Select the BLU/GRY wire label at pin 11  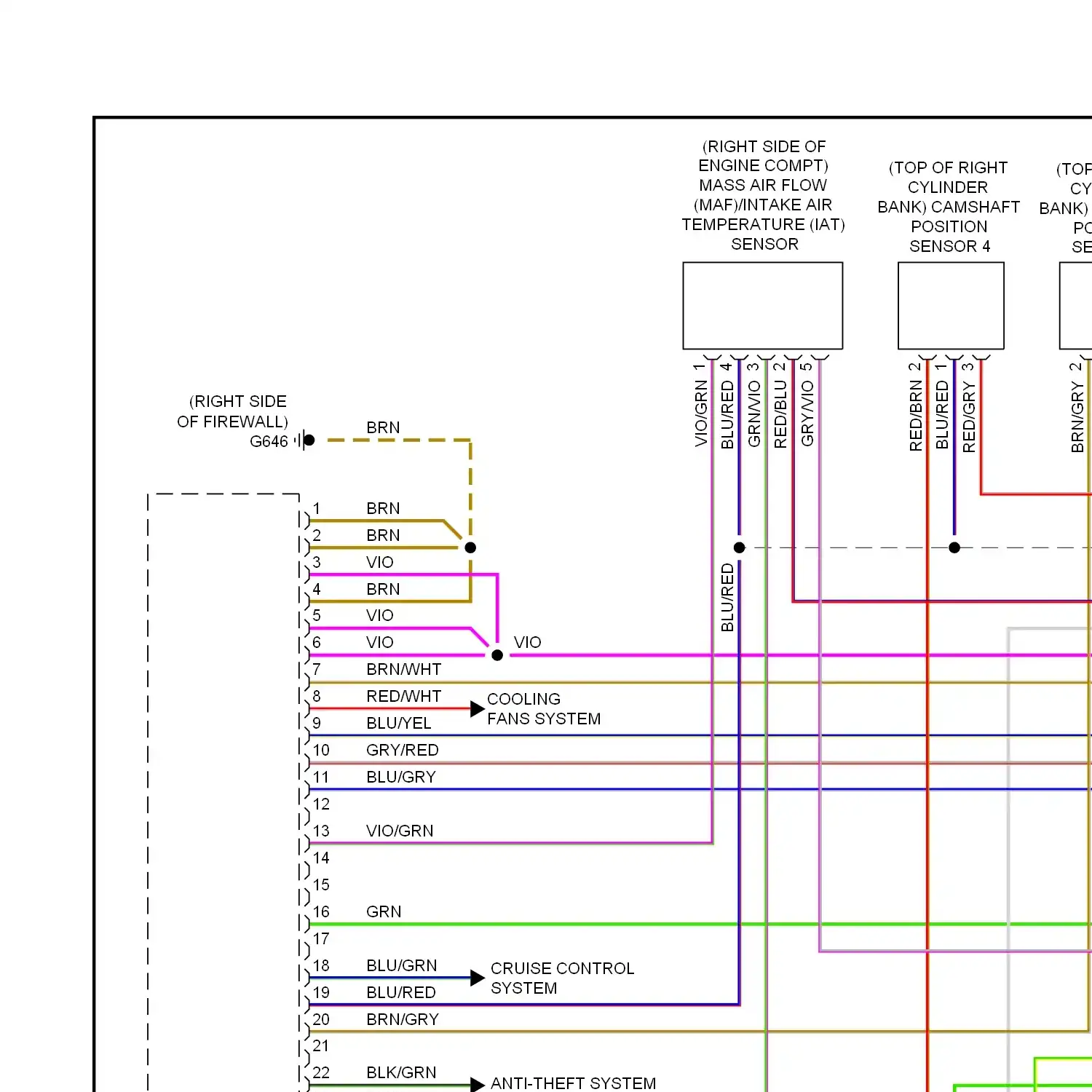point(401,777)
